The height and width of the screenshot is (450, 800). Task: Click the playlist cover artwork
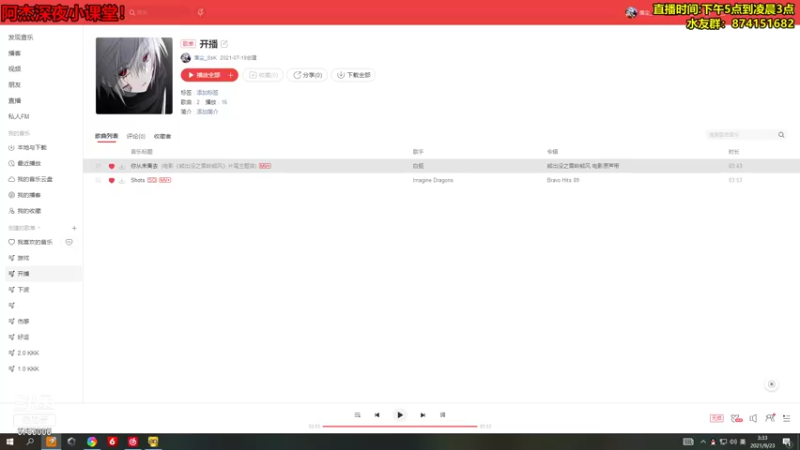tap(134, 76)
